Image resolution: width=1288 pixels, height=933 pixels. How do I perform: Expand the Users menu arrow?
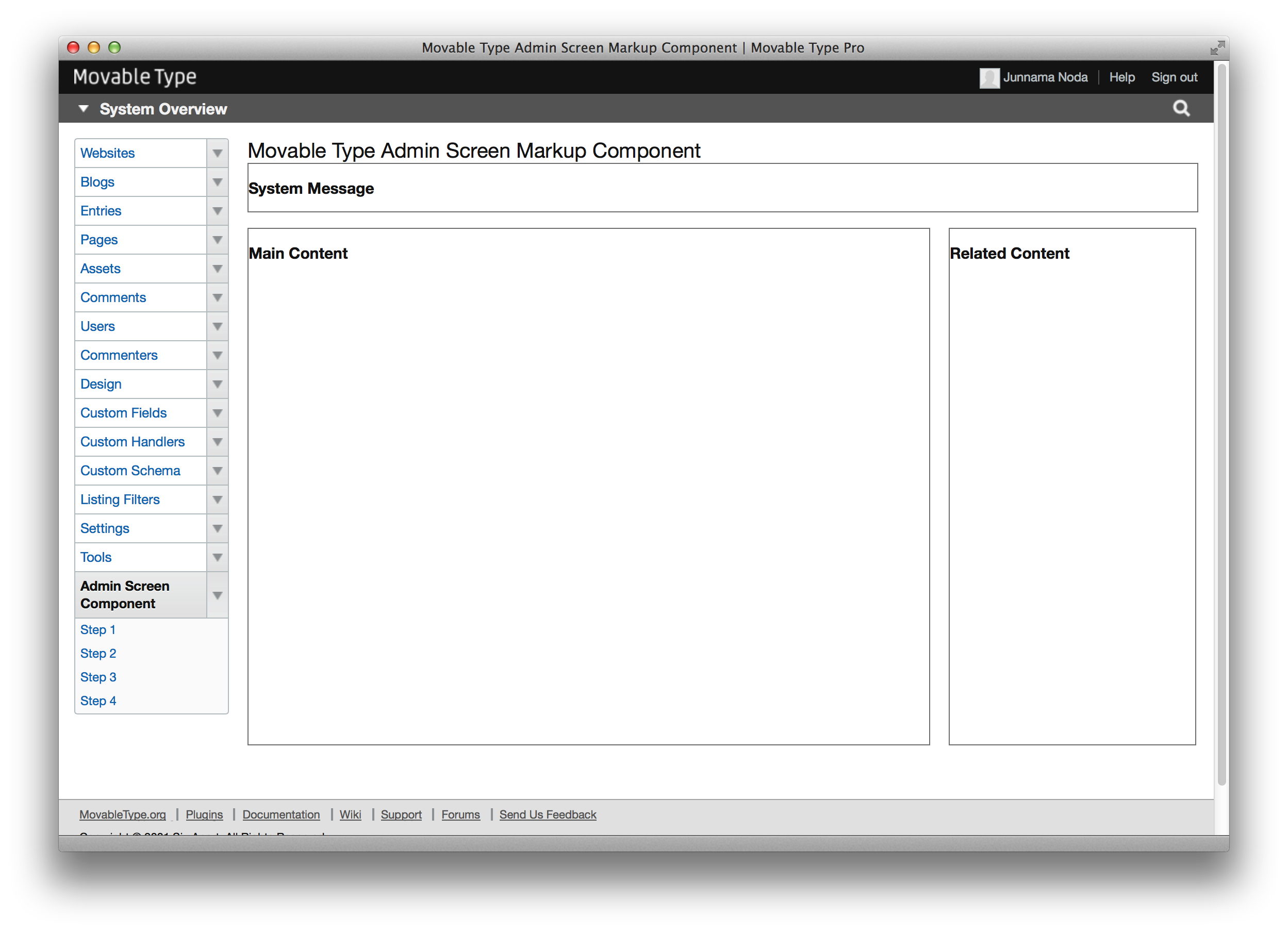(218, 327)
